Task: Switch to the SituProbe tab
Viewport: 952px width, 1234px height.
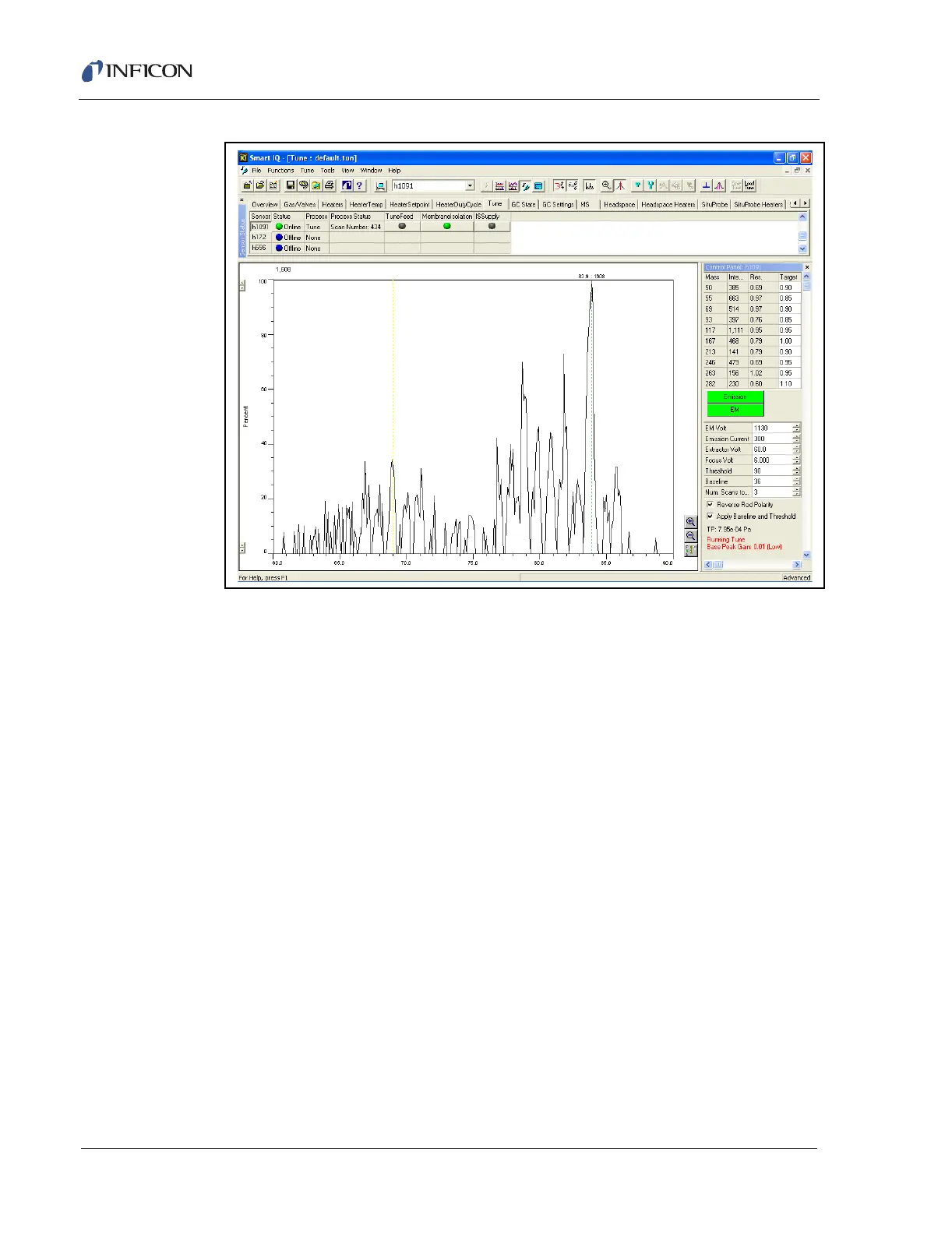Action: [714, 204]
